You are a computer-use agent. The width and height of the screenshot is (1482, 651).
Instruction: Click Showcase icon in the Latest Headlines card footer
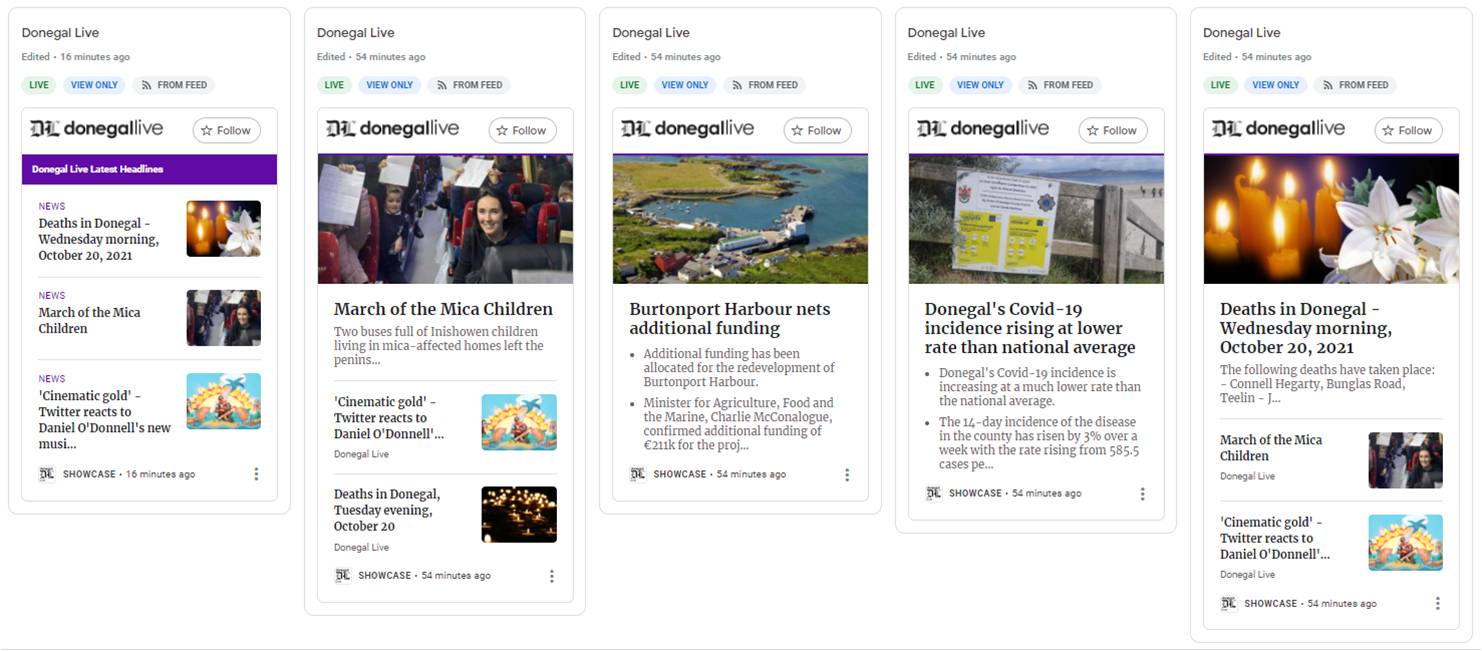(x=47, y=474)
